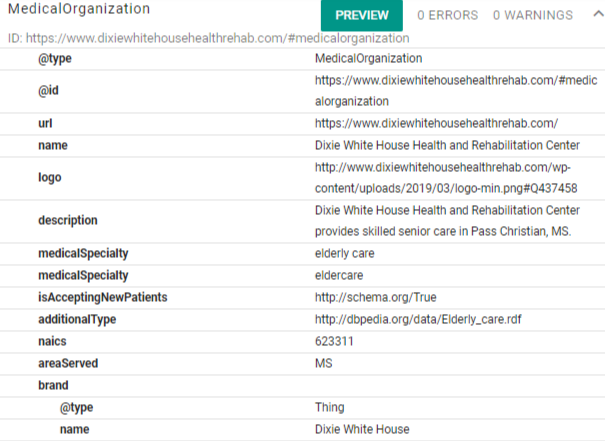This screenshot has width=605, height=441.
Task: Collapse the MedicalOrganization section chevron
Action: click(x=598, y=14)
